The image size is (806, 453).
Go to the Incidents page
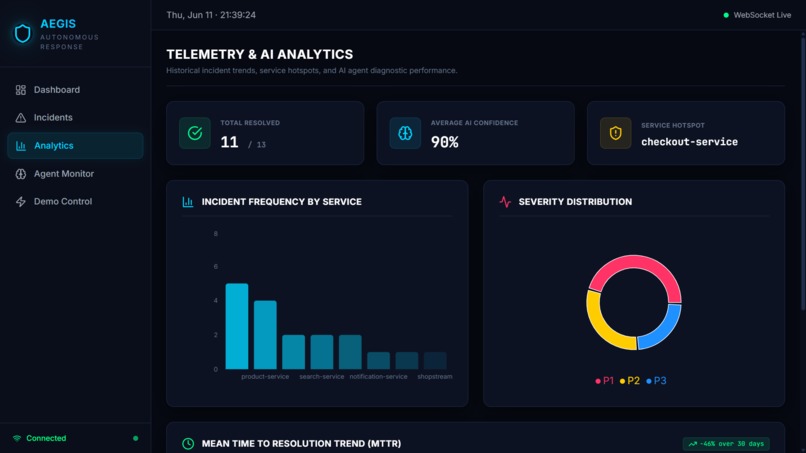pos(75,118)
